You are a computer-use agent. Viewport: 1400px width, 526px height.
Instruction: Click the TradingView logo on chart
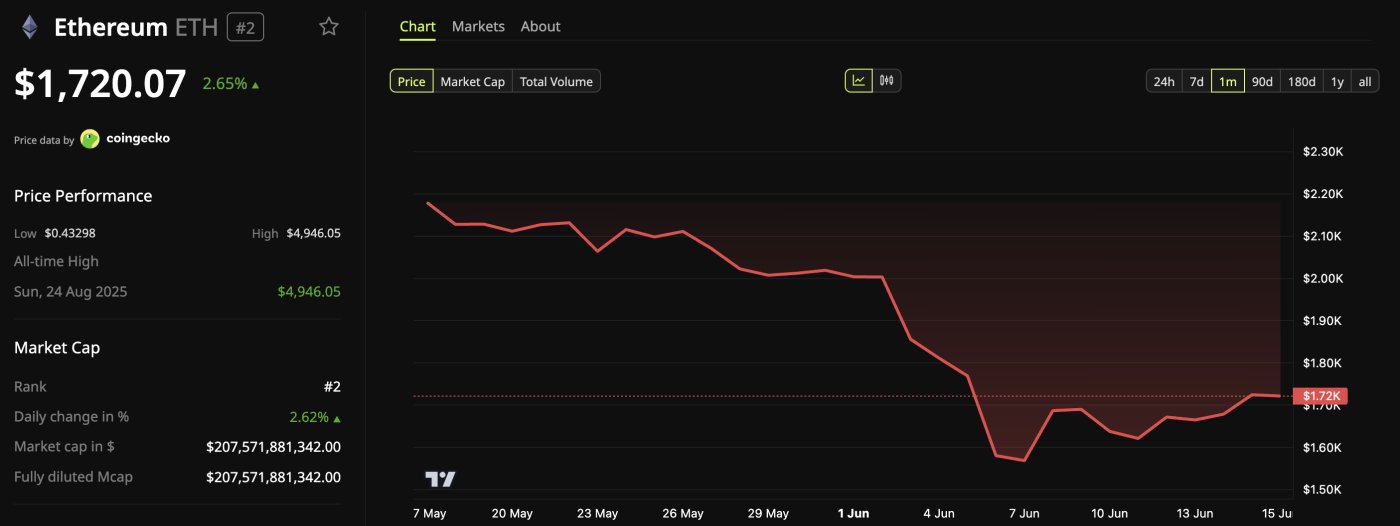[440, 479]
